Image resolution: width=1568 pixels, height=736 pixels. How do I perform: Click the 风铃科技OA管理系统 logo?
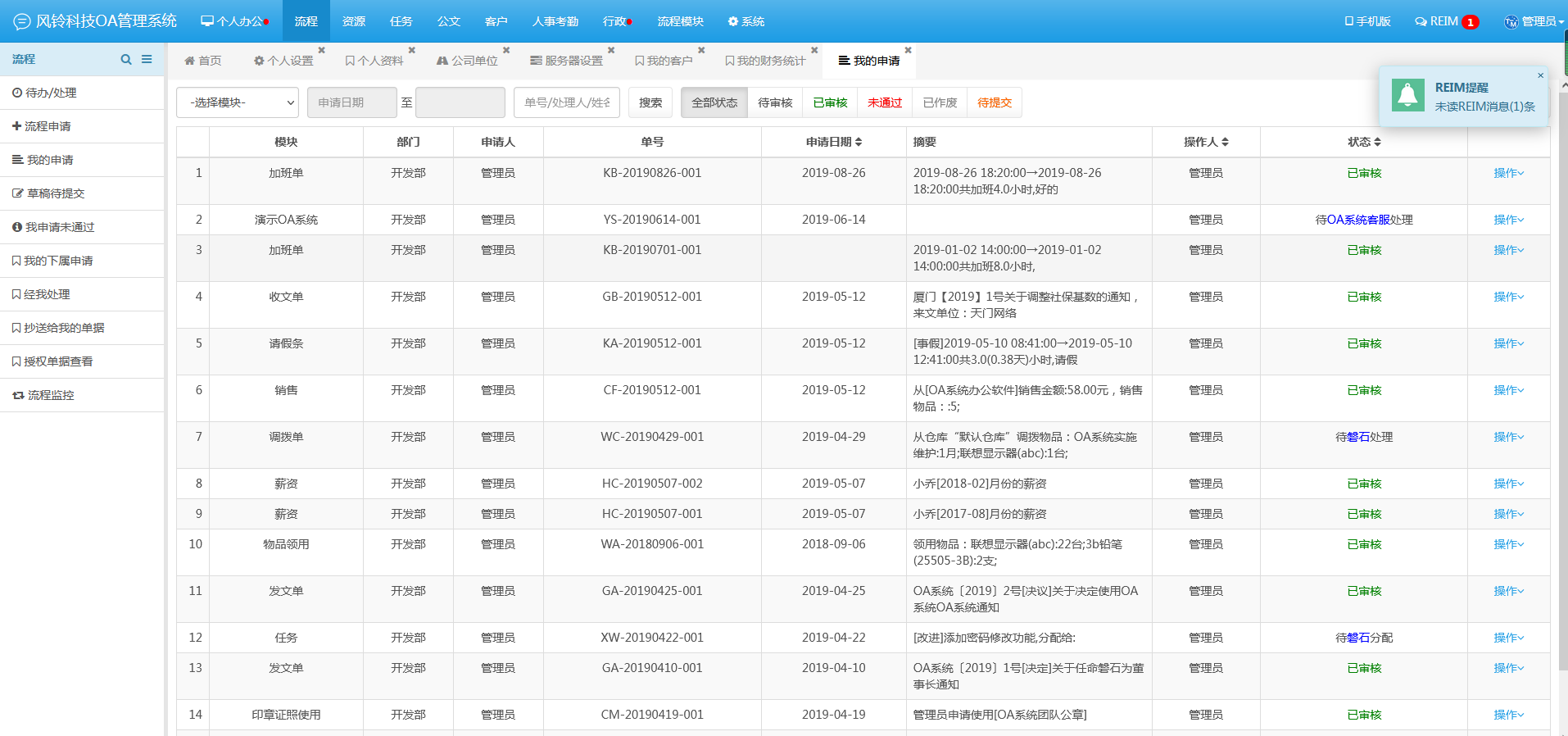[x=95, y=20]
